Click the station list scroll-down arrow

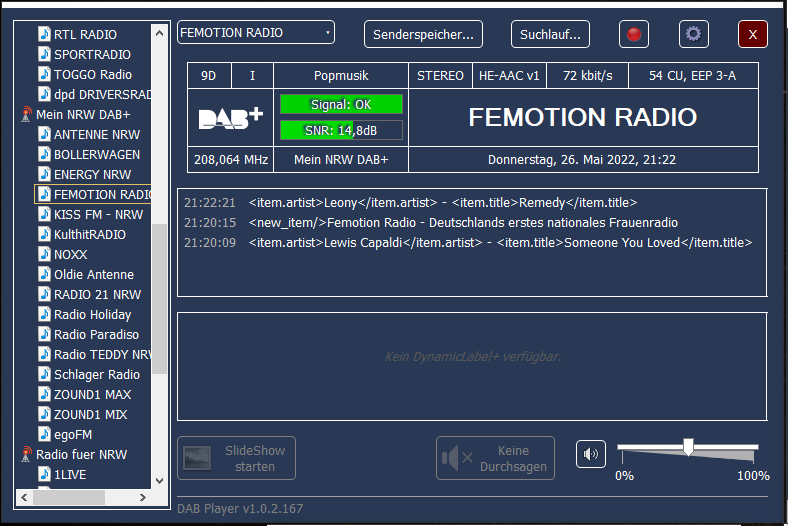click(x=160, y=481)
